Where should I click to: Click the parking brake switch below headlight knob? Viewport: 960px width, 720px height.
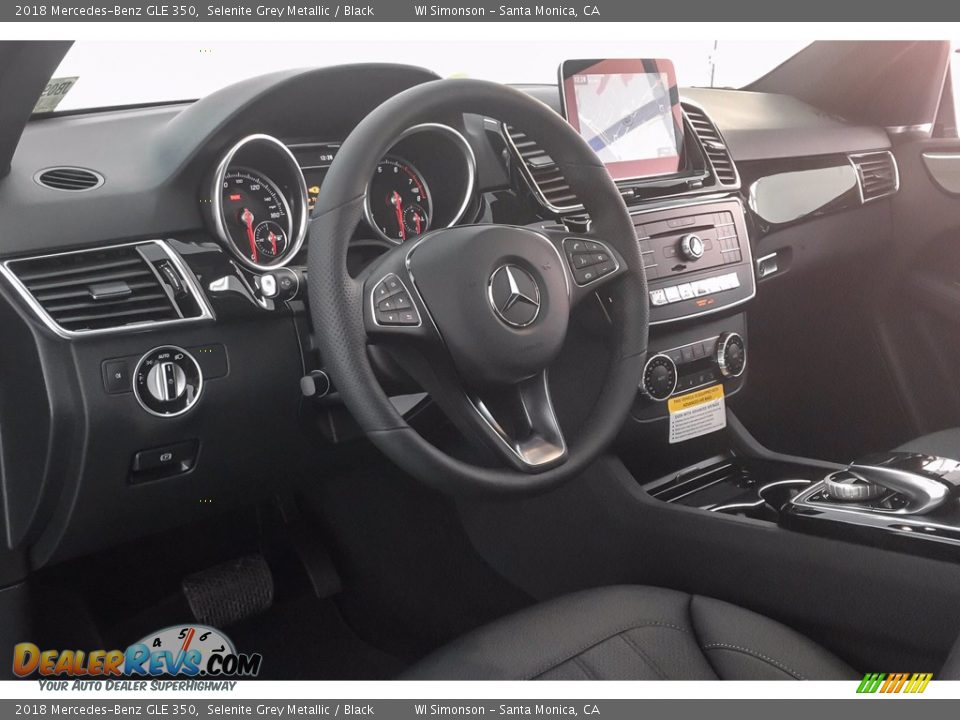coord(164,460)
